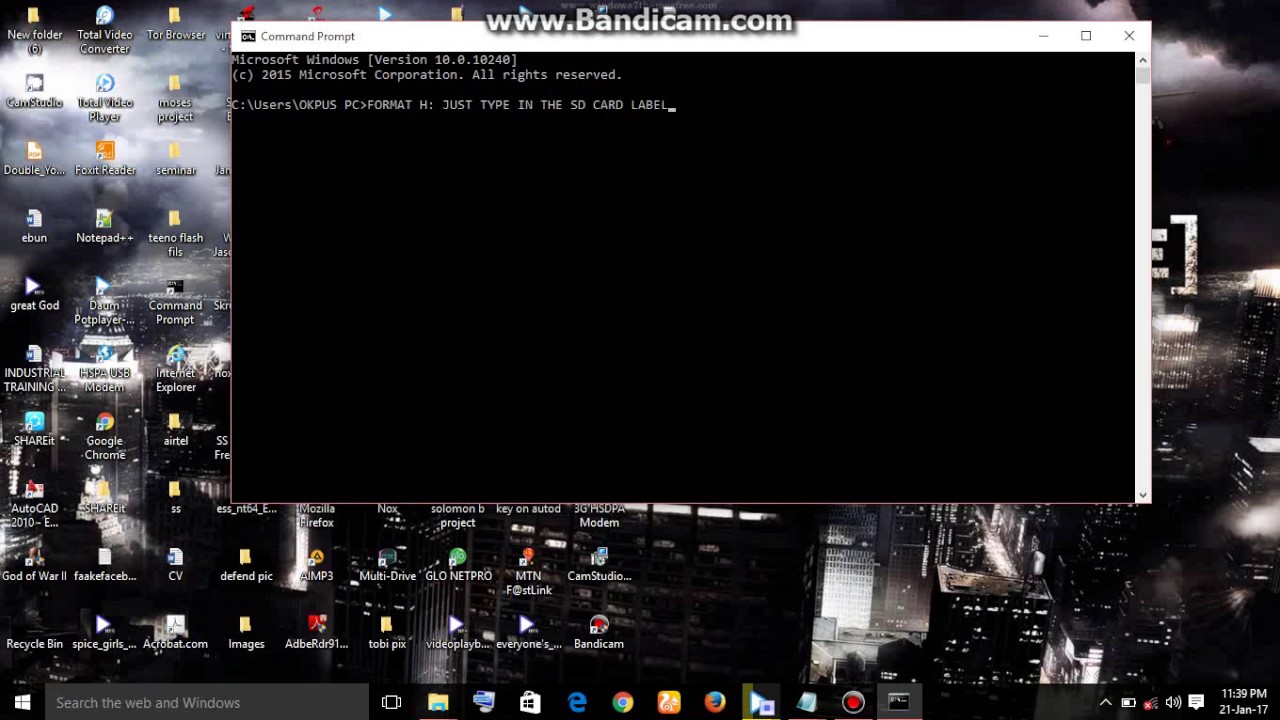Select the 'ss' desktop folder

pyautogui.click(x=175, y=498)
